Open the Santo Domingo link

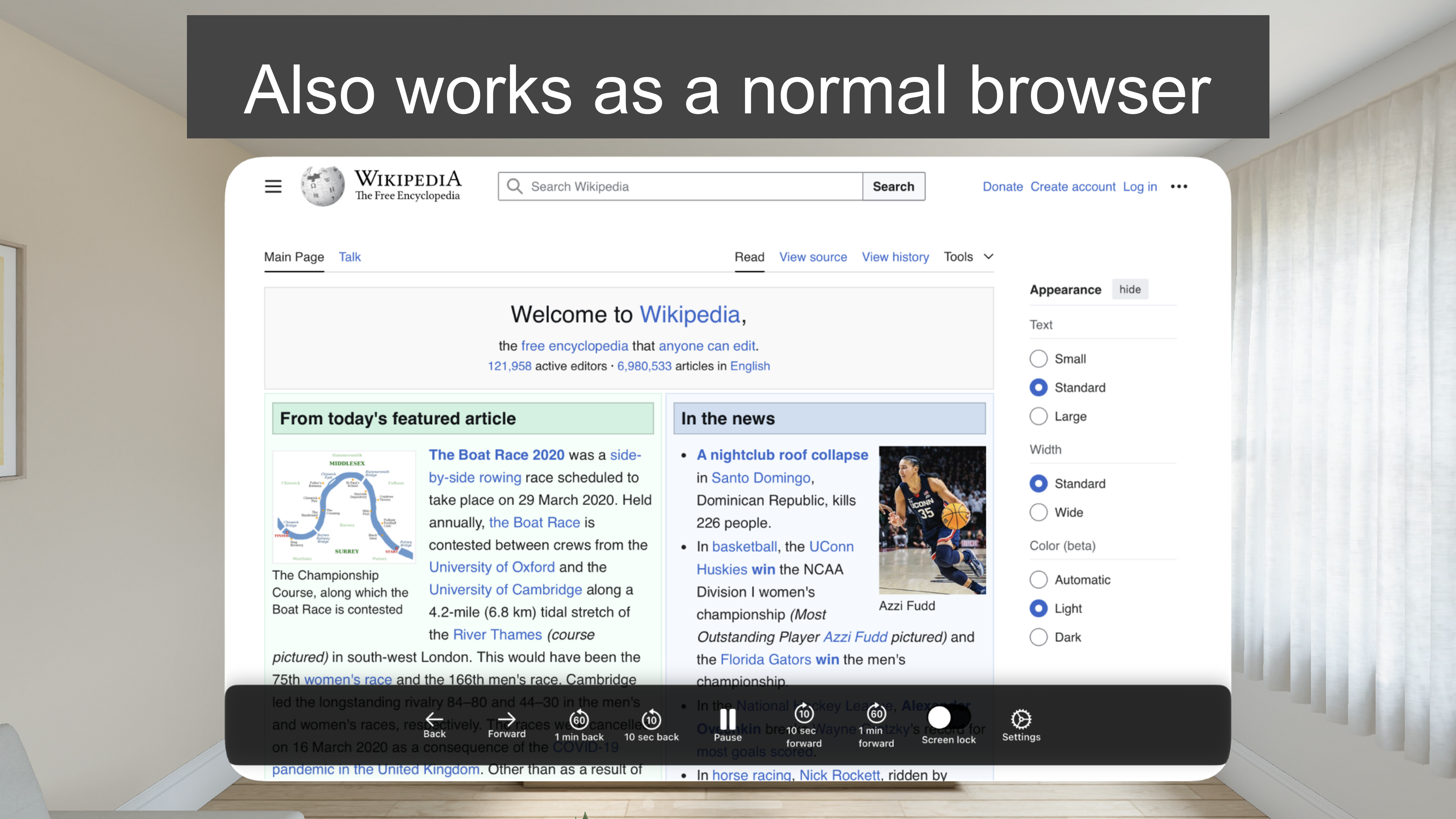[761, 478]
